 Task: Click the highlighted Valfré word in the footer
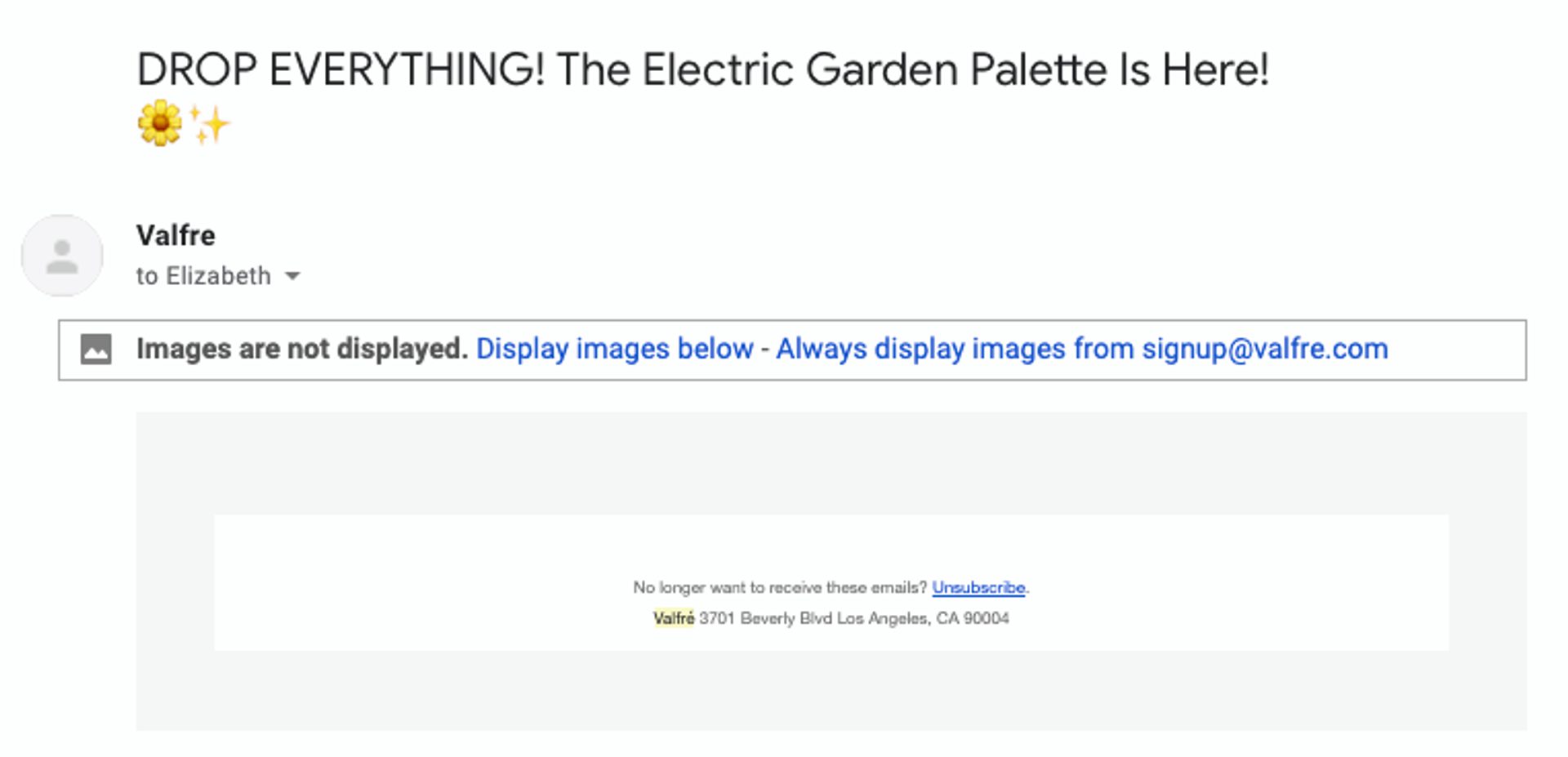[674, 618]
